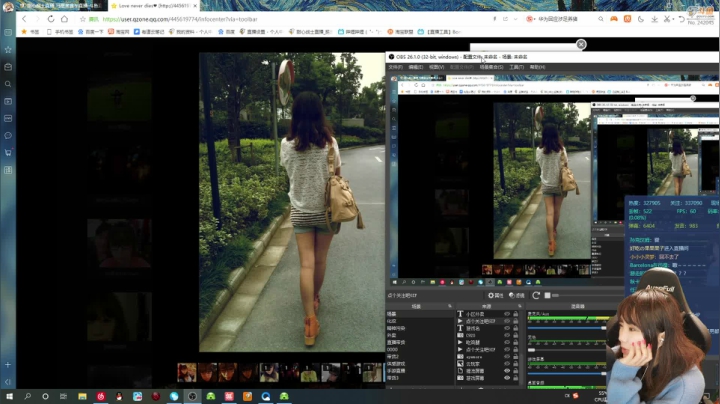The height and width of the screenshot is (404, 720).
Task: Open the OBS source filters button
Action: 516,295
